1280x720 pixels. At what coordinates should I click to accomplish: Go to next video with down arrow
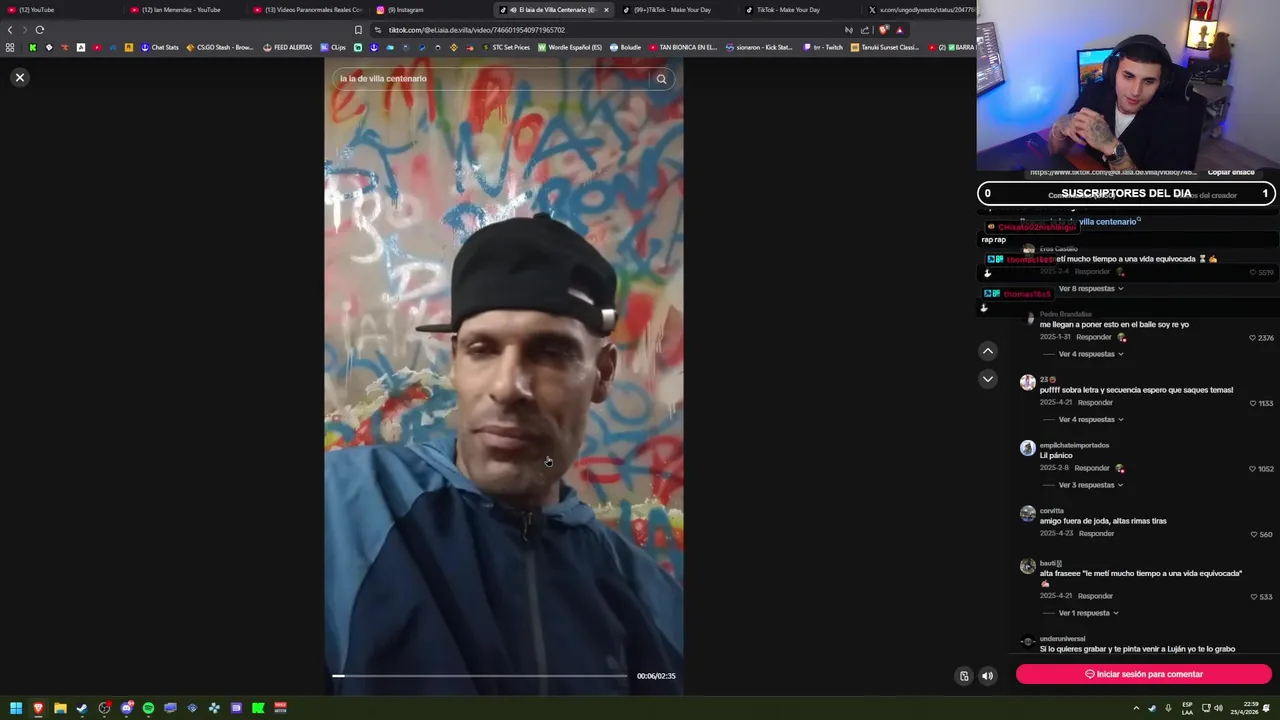click(988, 379)
